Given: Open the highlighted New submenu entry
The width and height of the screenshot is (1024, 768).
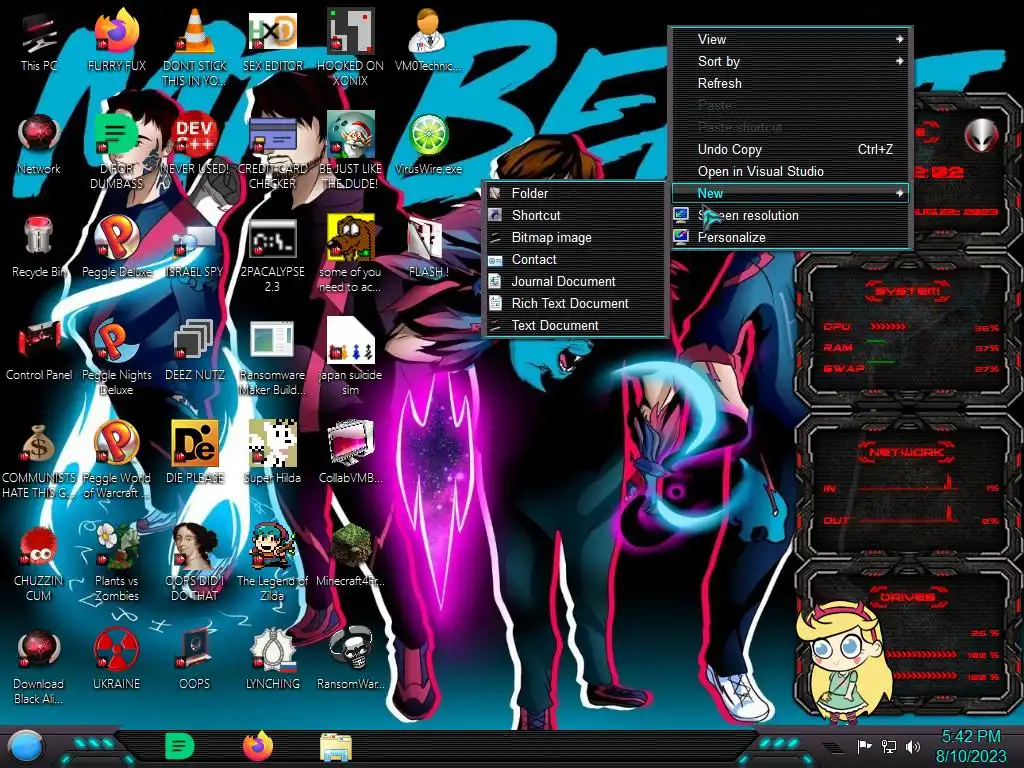Looking at the screenshot, I should pyautogui.click(x=791, y=193).
